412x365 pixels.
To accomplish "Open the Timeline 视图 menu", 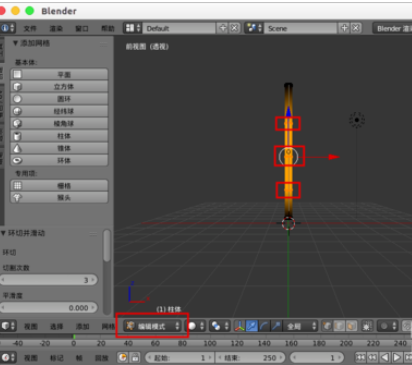I will pos(31,358).
